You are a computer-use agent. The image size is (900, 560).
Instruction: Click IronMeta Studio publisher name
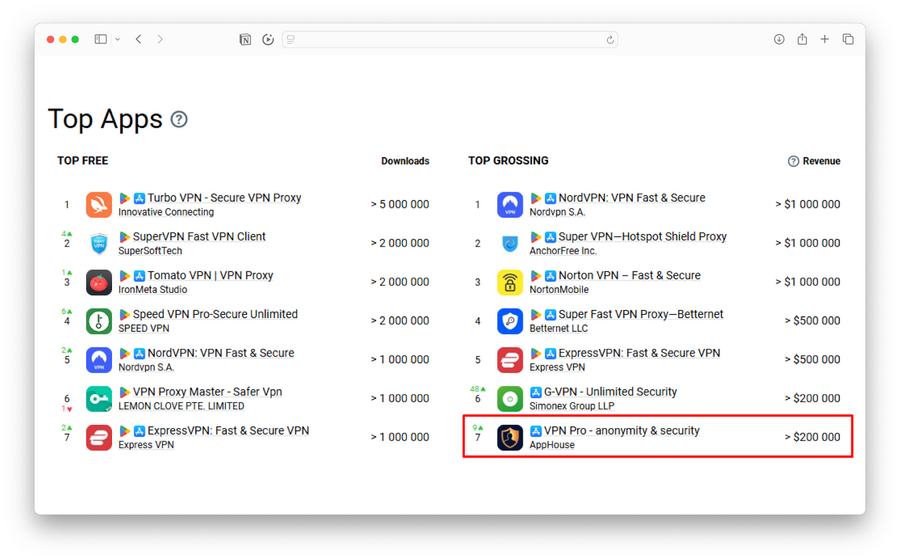click(153, 290)
